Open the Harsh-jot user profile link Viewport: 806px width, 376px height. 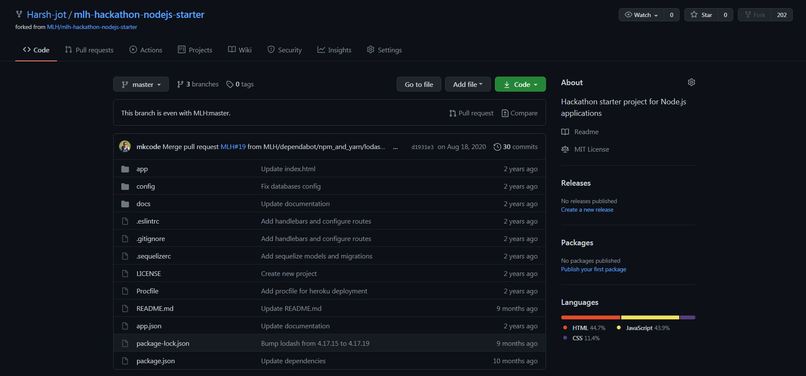pos(46,14)
